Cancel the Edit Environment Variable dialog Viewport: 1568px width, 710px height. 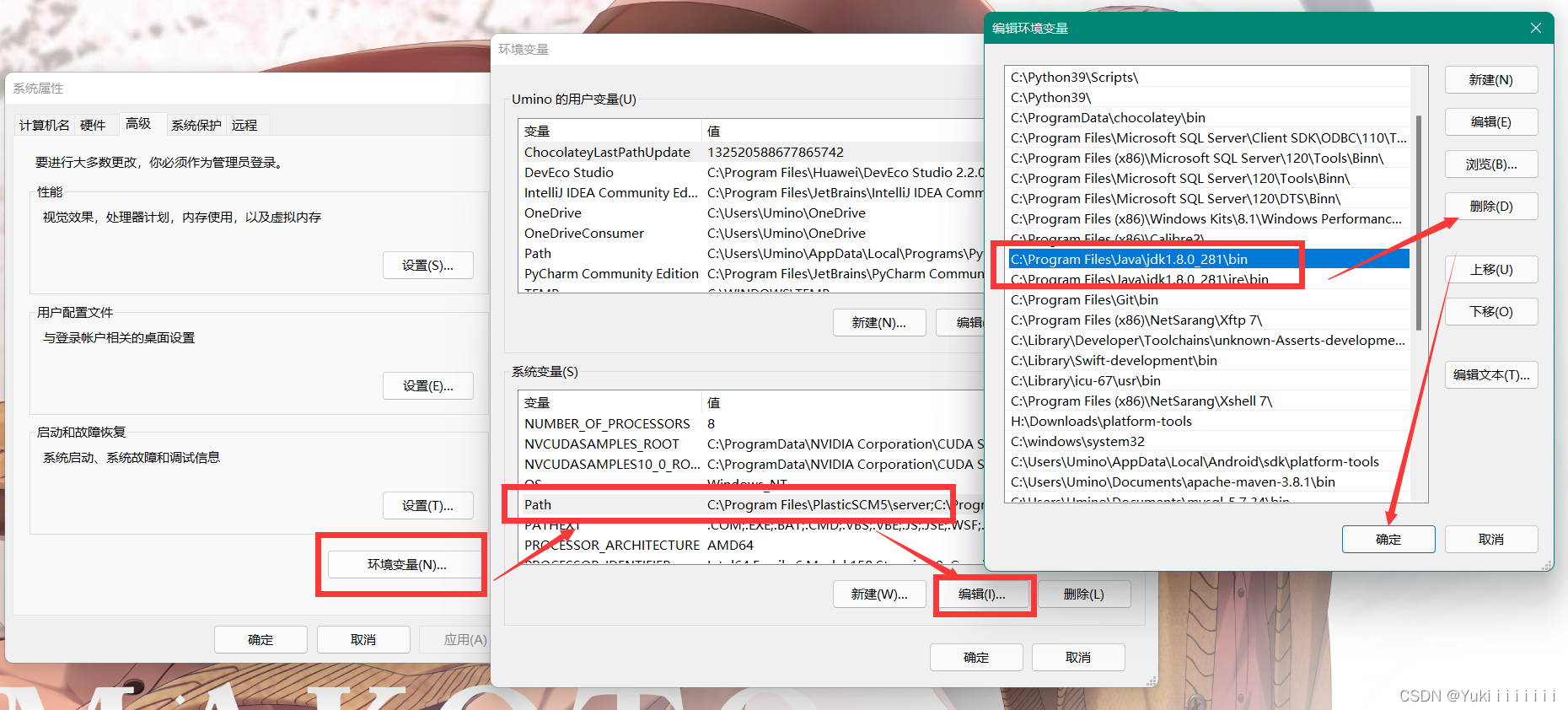(1490, 539)
